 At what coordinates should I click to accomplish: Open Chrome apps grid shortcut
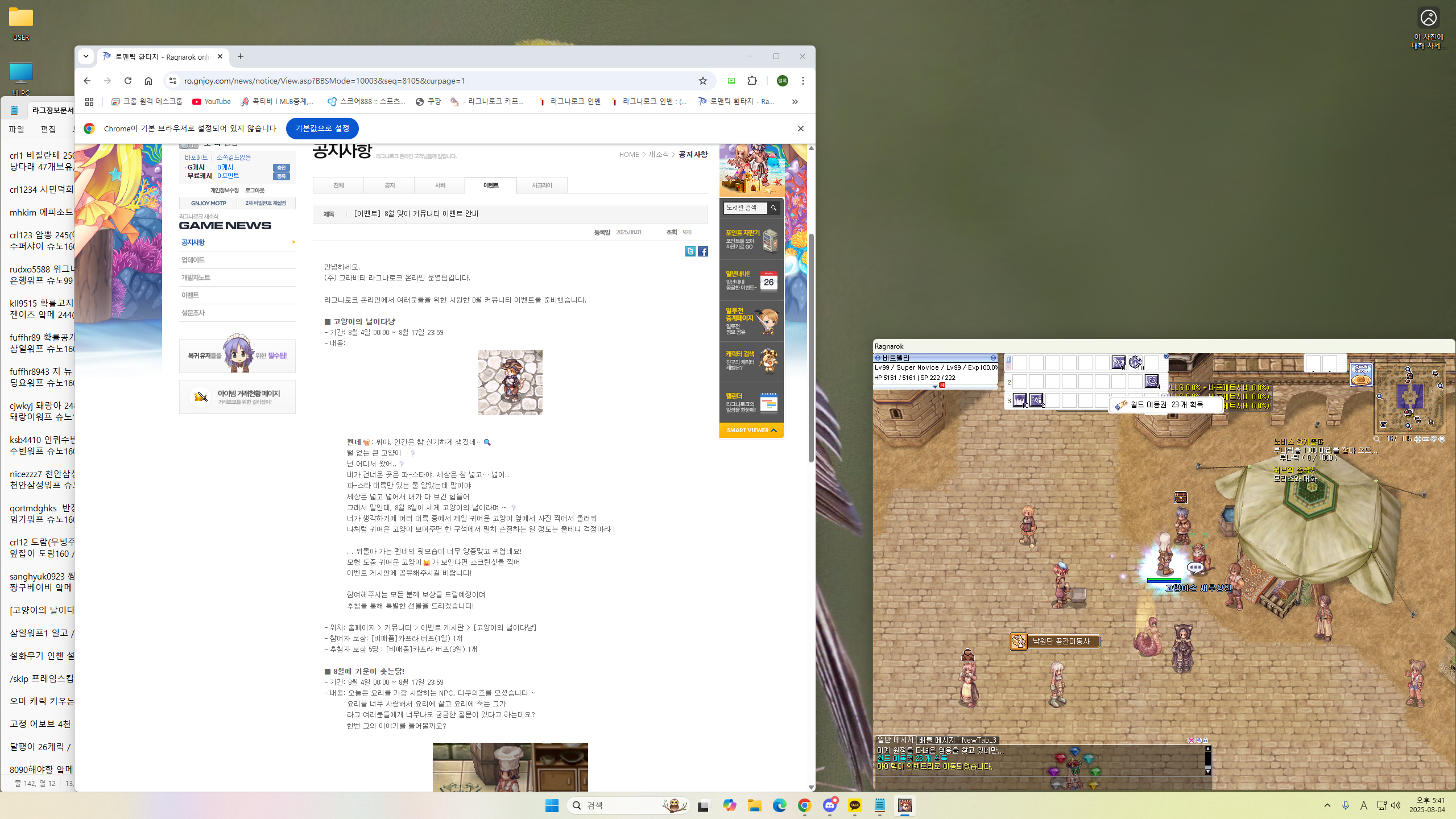point(89,101)
